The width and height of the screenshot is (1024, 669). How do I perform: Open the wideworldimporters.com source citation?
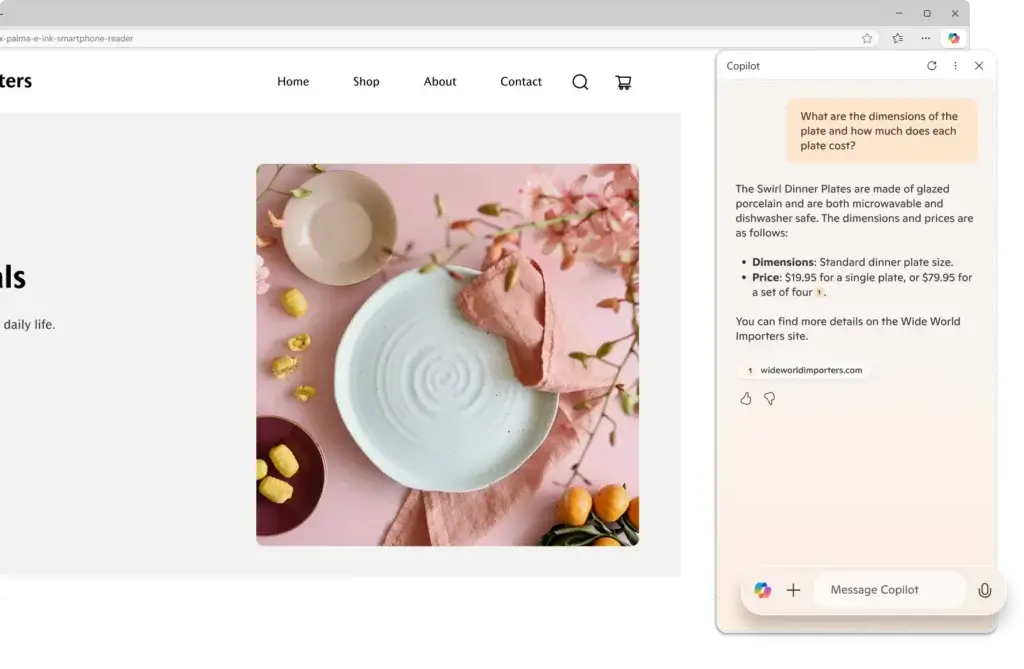click(804, 370)
